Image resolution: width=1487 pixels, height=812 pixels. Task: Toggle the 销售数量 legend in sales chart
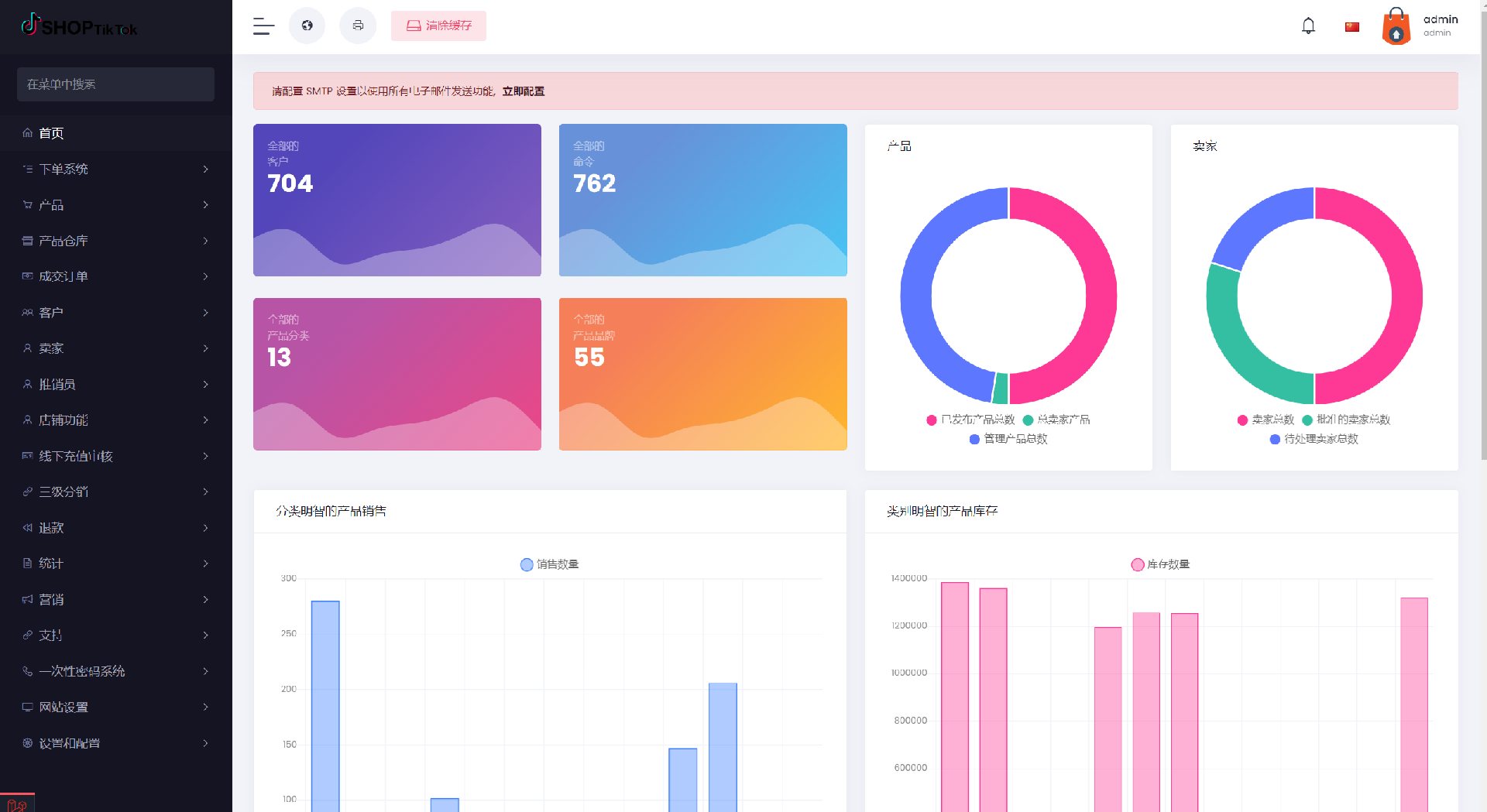549,564
